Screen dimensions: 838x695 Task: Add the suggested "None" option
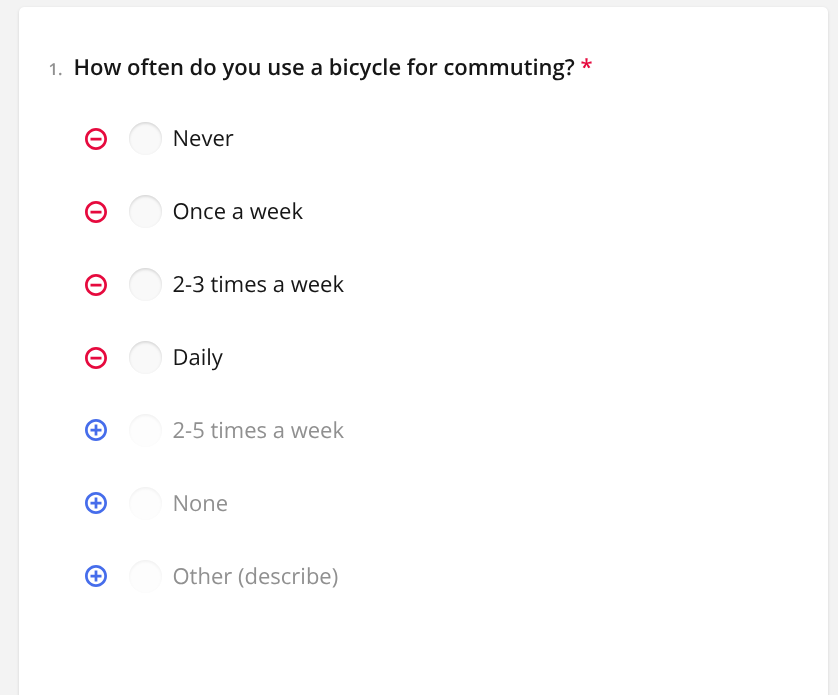click(x=96, y=504)
